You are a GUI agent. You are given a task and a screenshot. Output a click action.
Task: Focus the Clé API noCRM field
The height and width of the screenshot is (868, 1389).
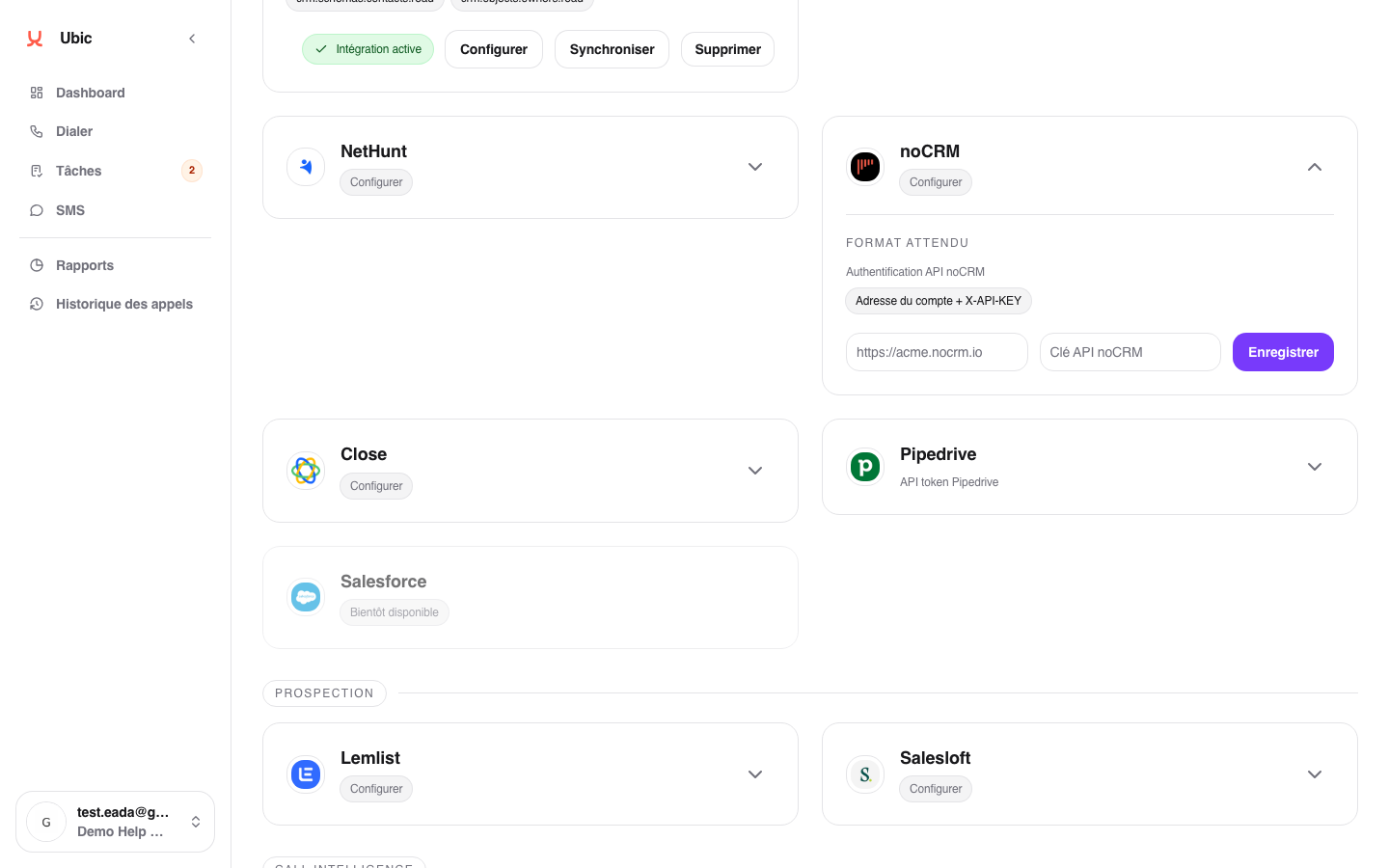click(x=1130, y=352)
